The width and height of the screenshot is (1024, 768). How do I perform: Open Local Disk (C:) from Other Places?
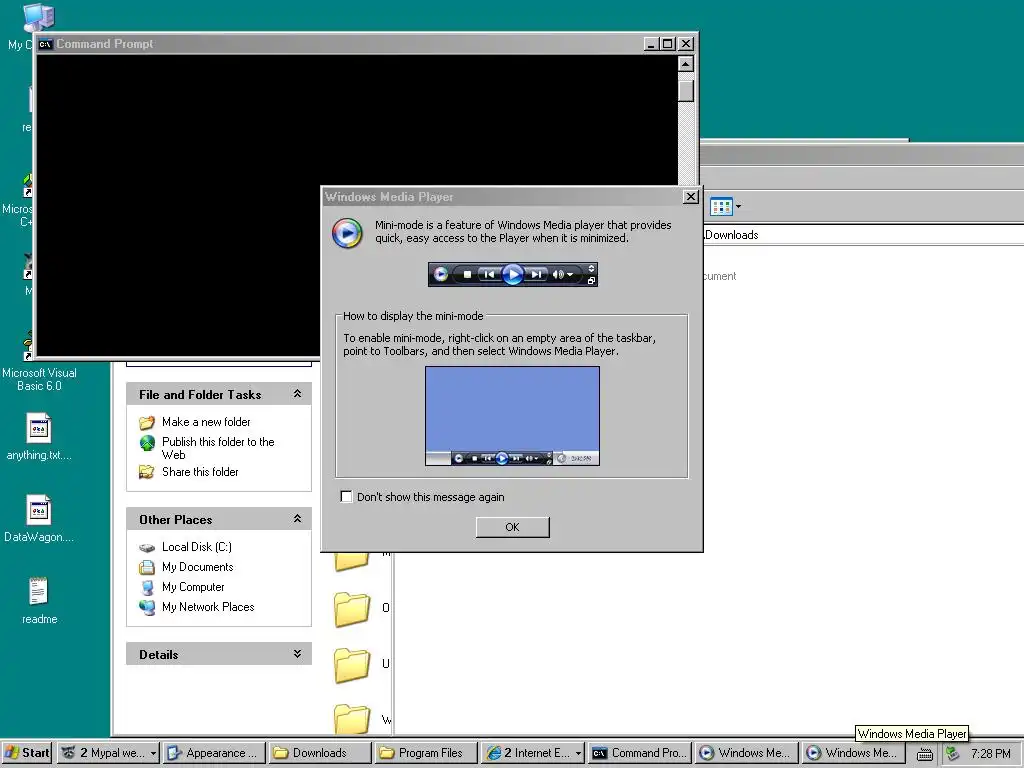(197, 547)
